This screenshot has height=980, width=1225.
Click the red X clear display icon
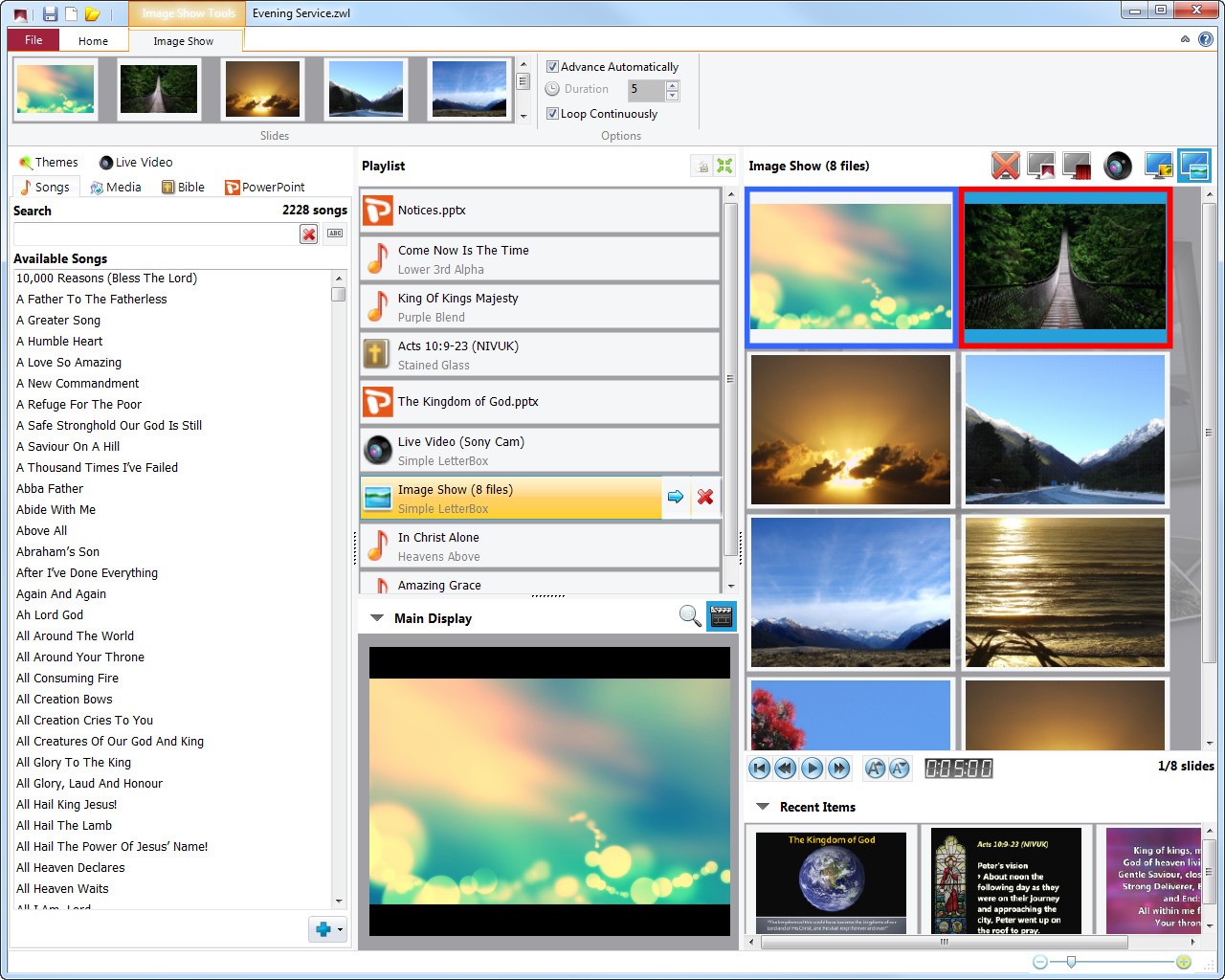pyautogui.click(x=1005, y=166)
